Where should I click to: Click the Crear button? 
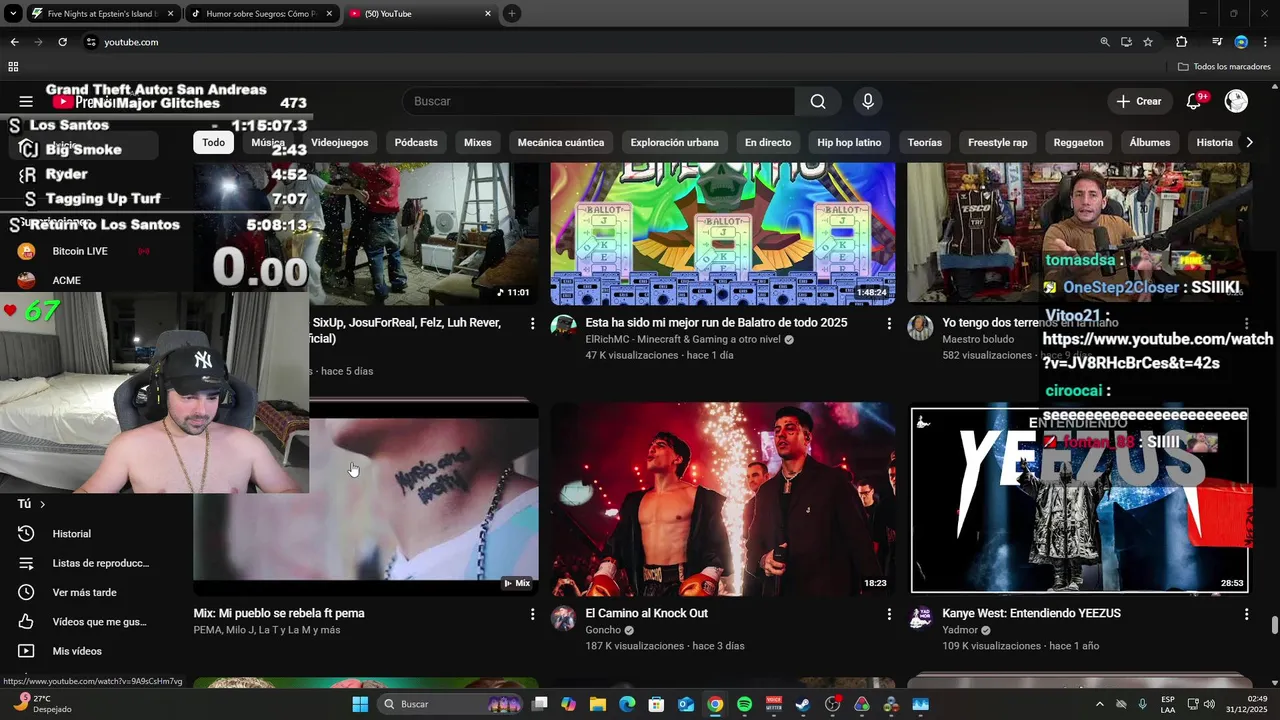point(1139,101)
